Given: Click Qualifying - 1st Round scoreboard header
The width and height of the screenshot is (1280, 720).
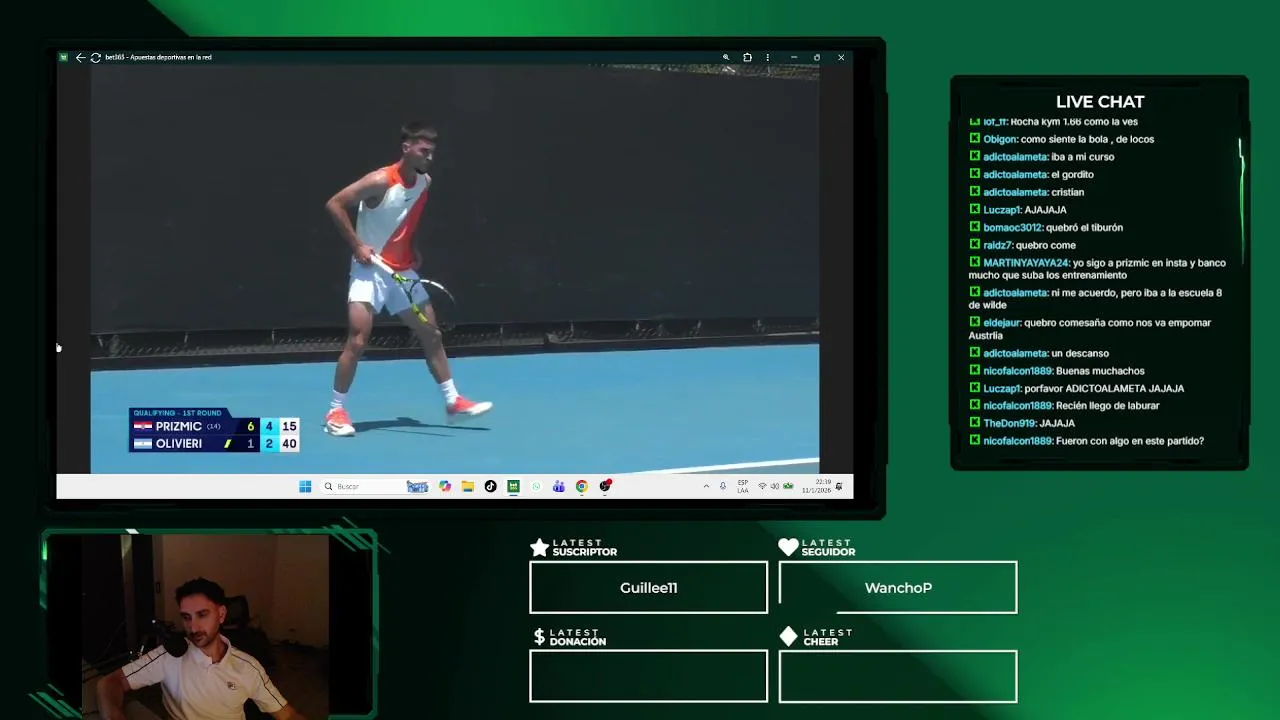Looking at the screenshot, I should pyautogui.click(x=177, y=413).
